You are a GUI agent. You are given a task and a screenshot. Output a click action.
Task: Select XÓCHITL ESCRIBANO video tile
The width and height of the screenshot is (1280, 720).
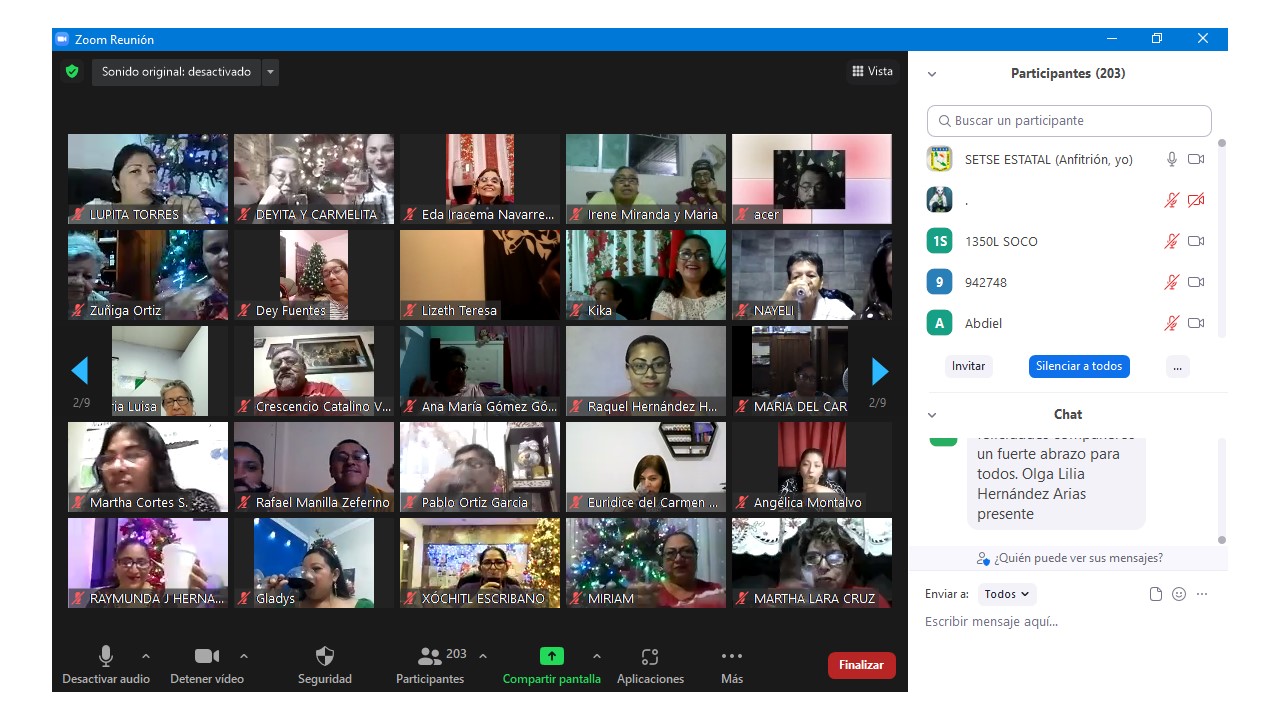(480, 563)
